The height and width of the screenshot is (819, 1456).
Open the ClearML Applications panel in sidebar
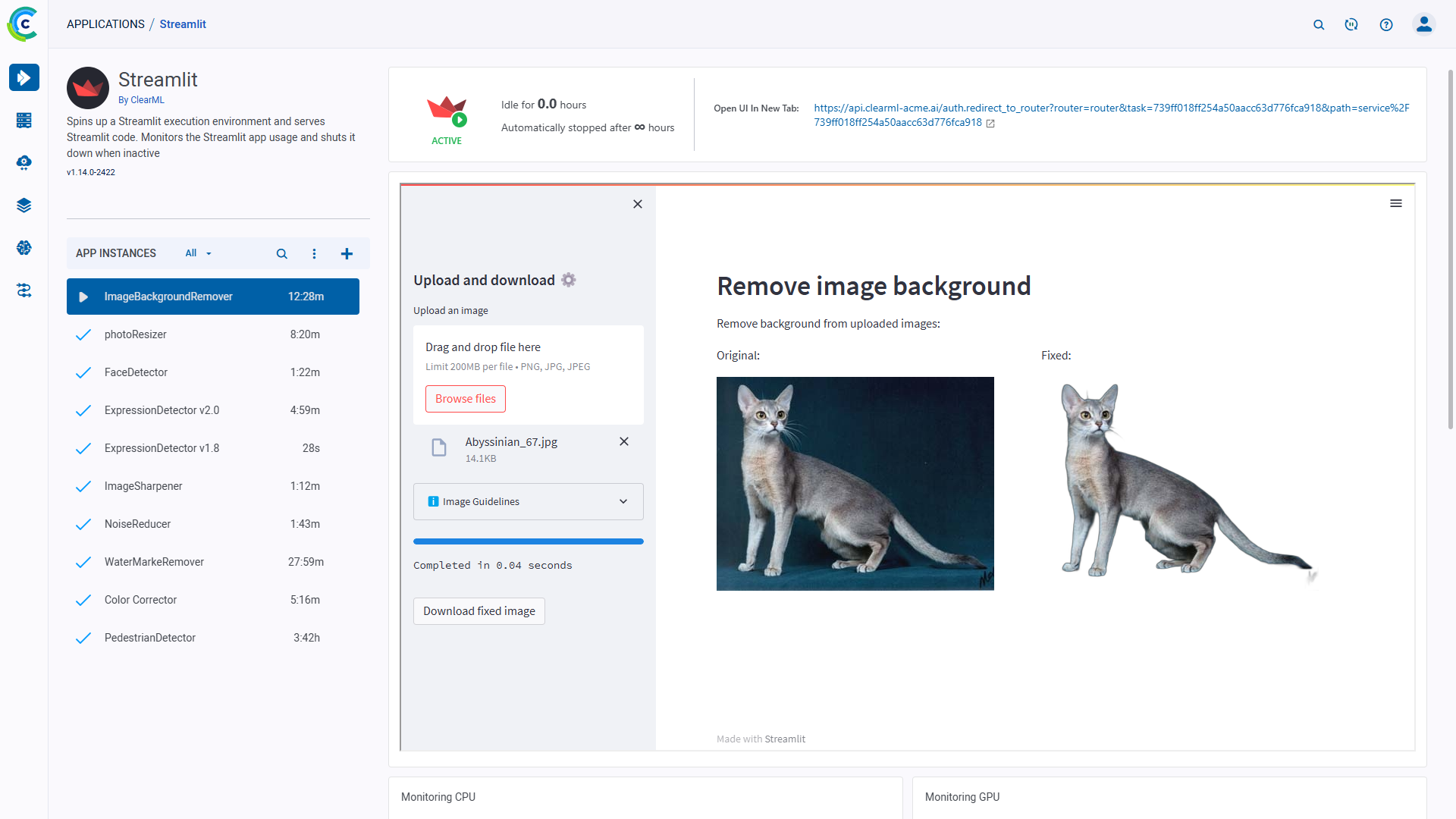(24, 77)
